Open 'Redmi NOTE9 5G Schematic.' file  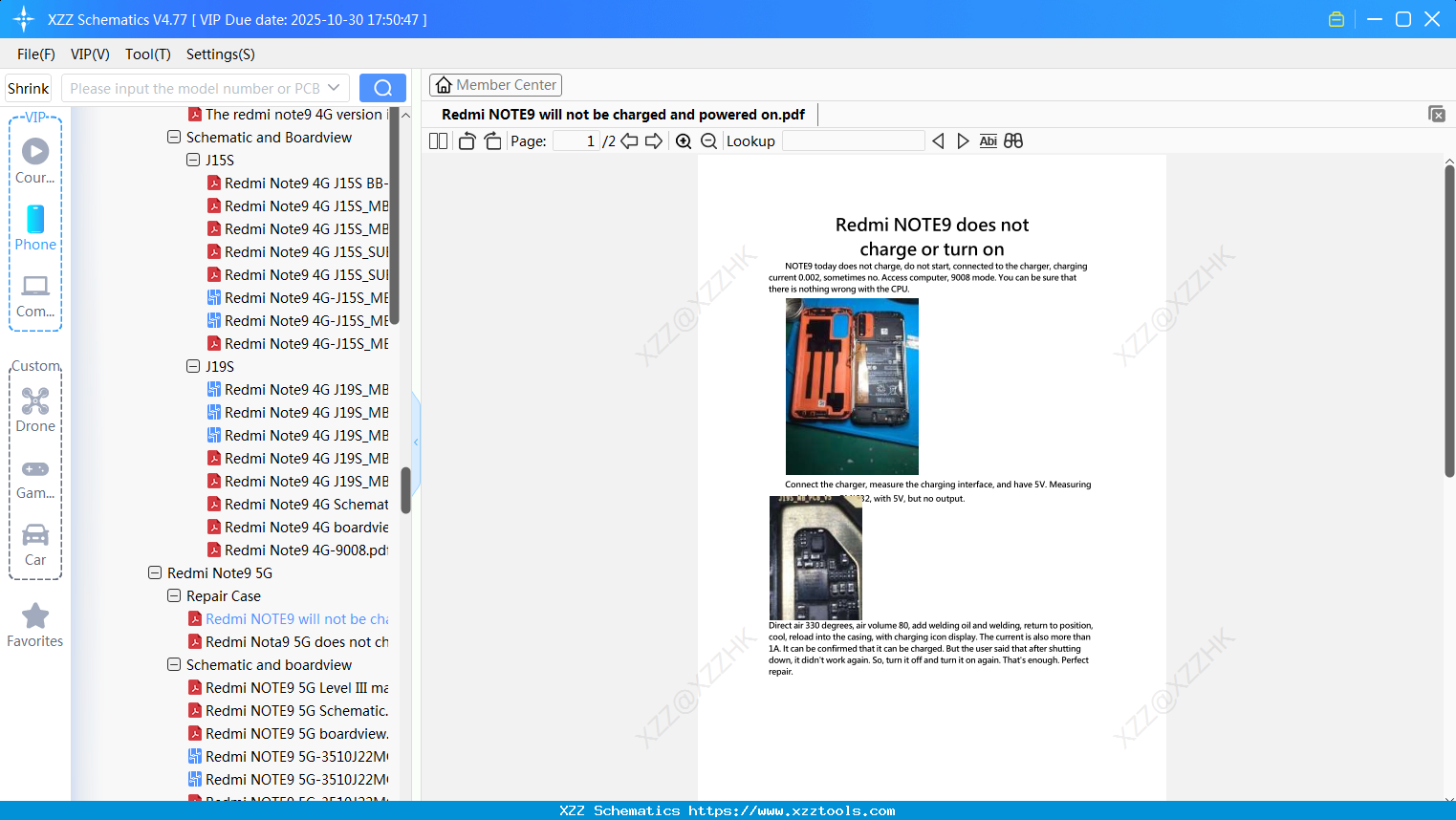(288, 711)
